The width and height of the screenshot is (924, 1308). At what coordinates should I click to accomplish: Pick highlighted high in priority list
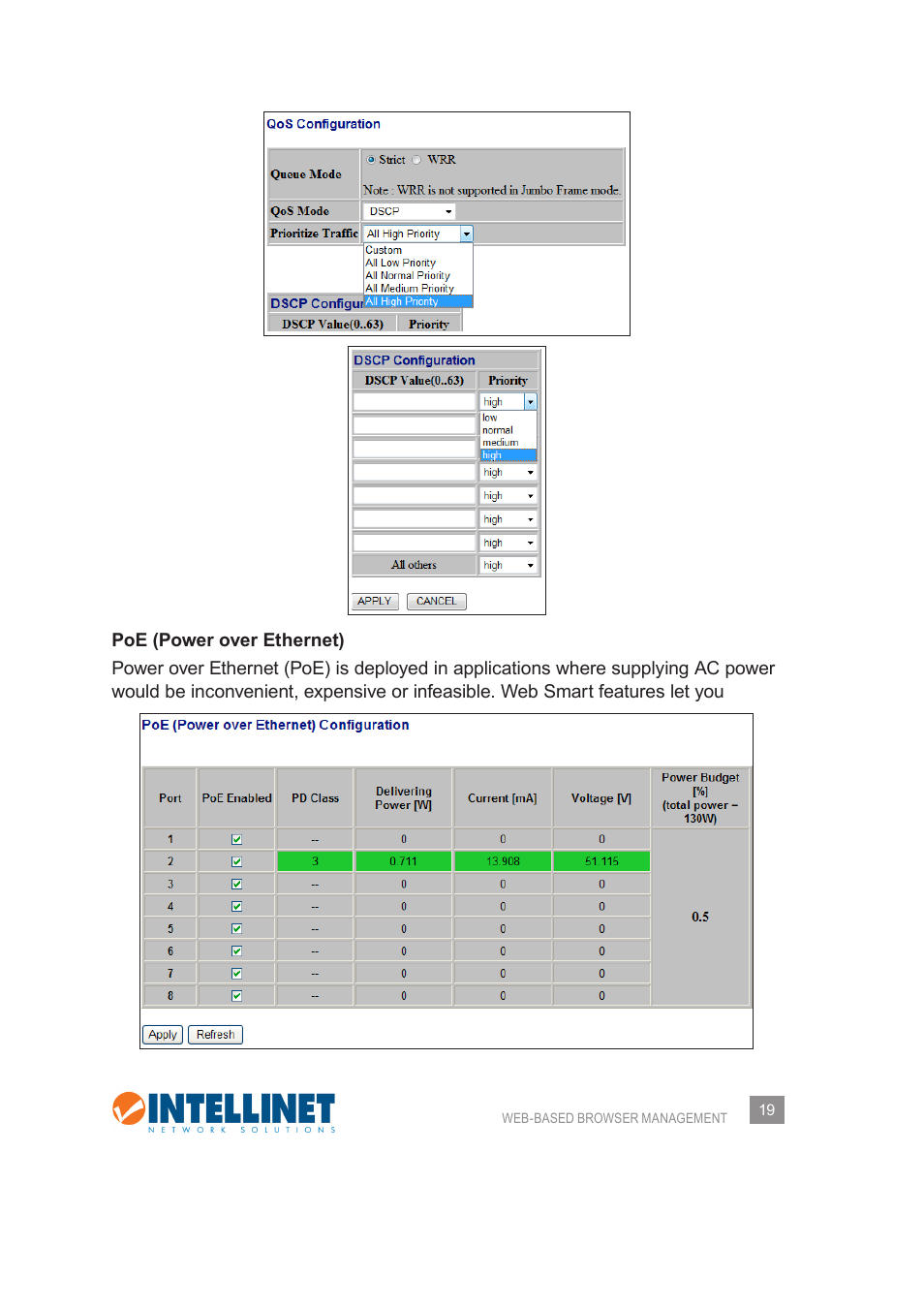pos(508,455)
